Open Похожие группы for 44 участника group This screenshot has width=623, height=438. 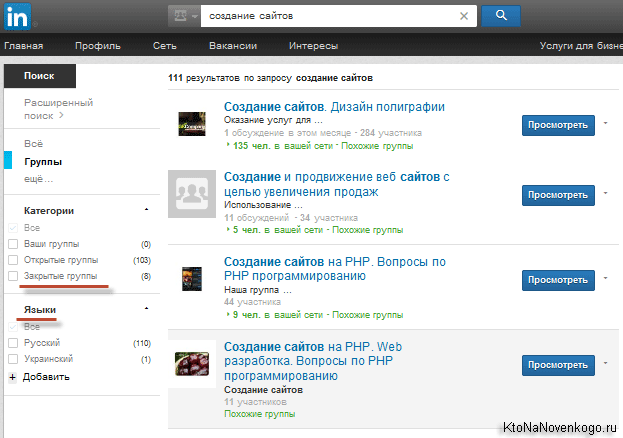[x=368, y=315]
